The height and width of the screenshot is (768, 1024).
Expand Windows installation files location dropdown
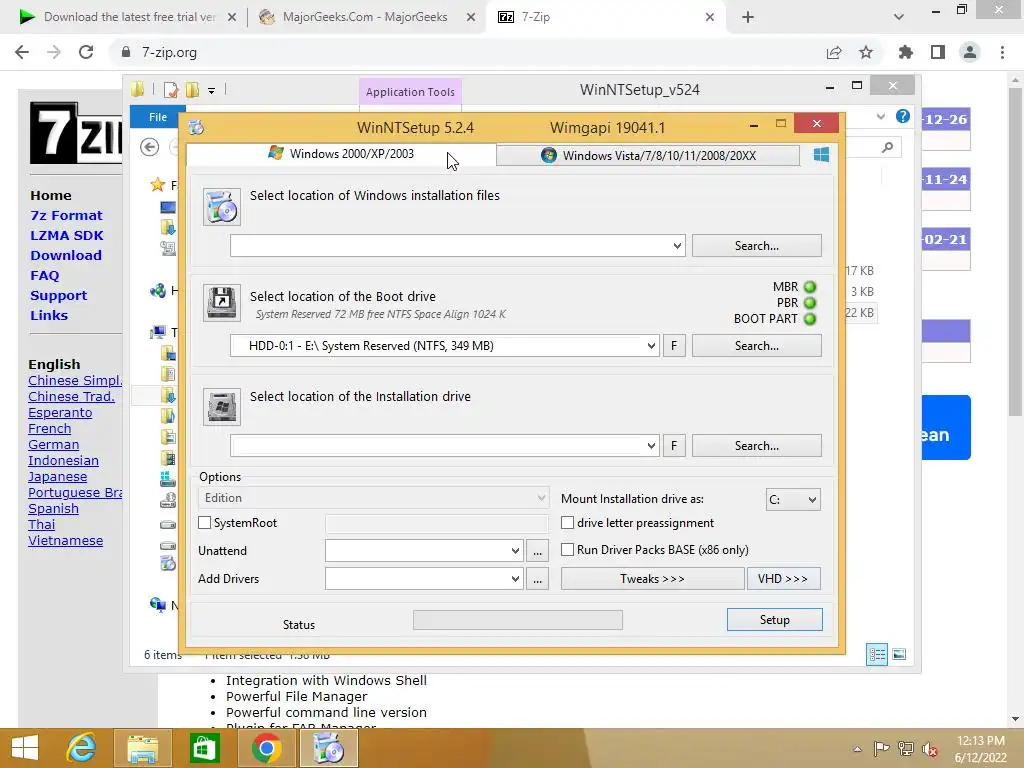(677, 246)
